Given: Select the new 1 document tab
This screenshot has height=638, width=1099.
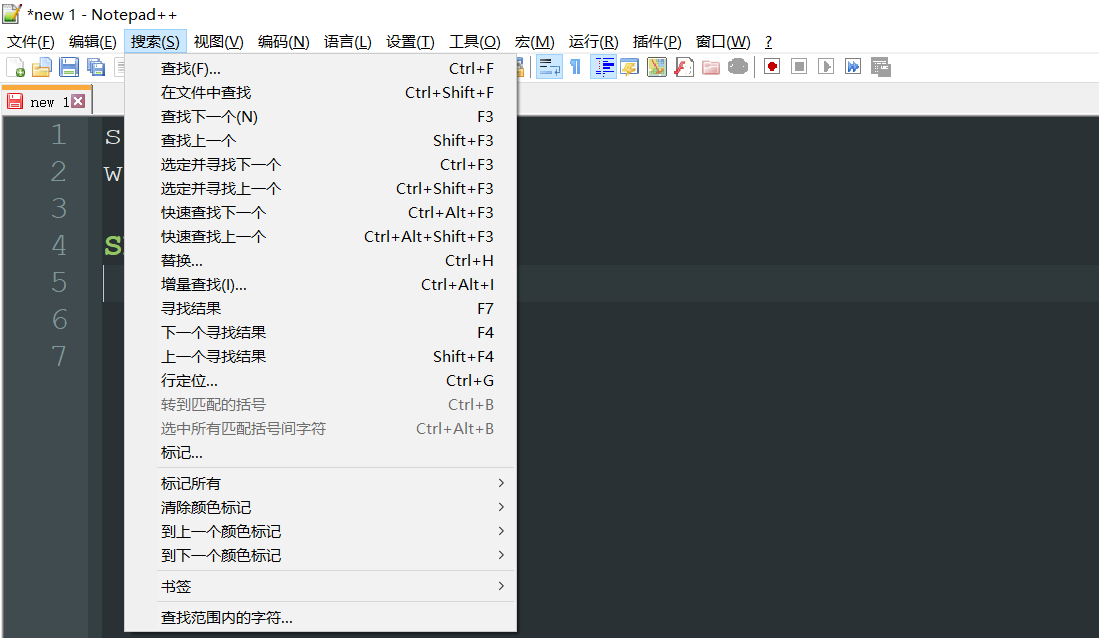Looking at the screenshot, I should (46, 101).
